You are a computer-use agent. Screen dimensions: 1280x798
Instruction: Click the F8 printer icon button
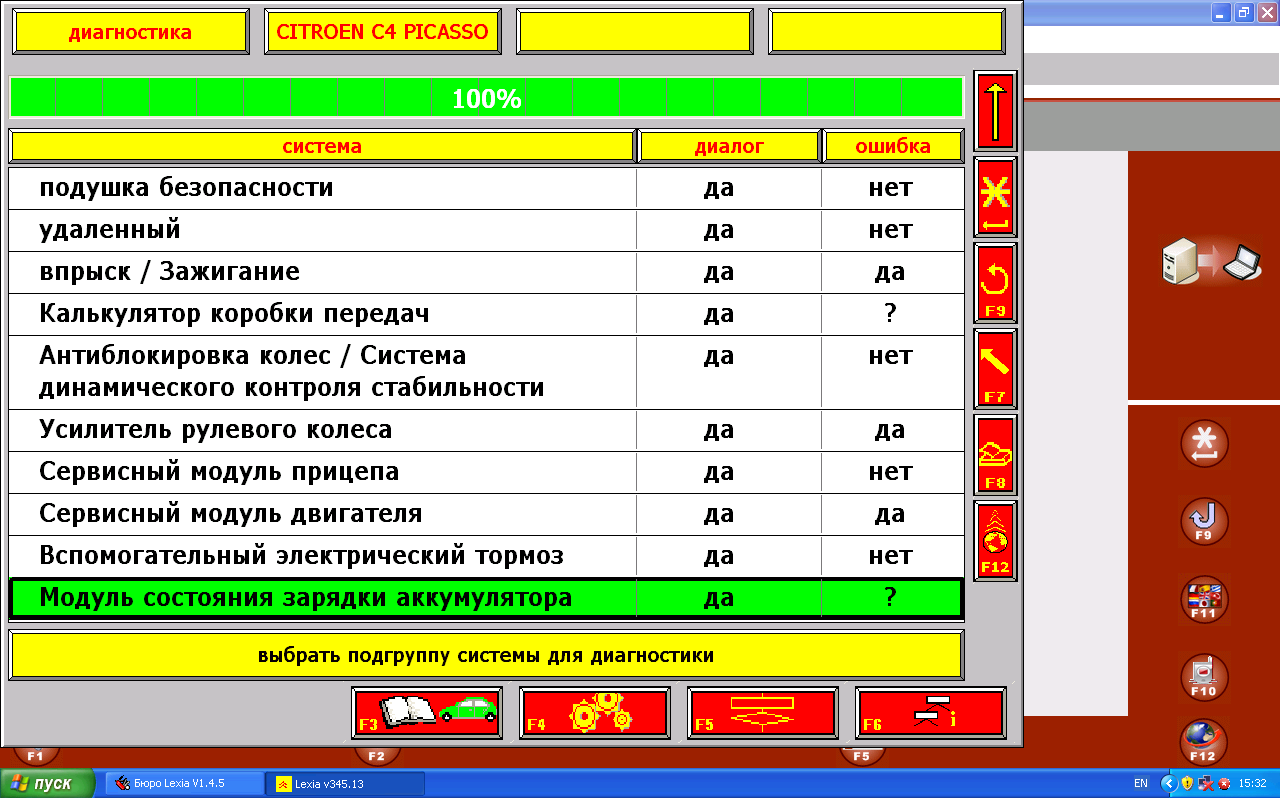click(995, 455)
